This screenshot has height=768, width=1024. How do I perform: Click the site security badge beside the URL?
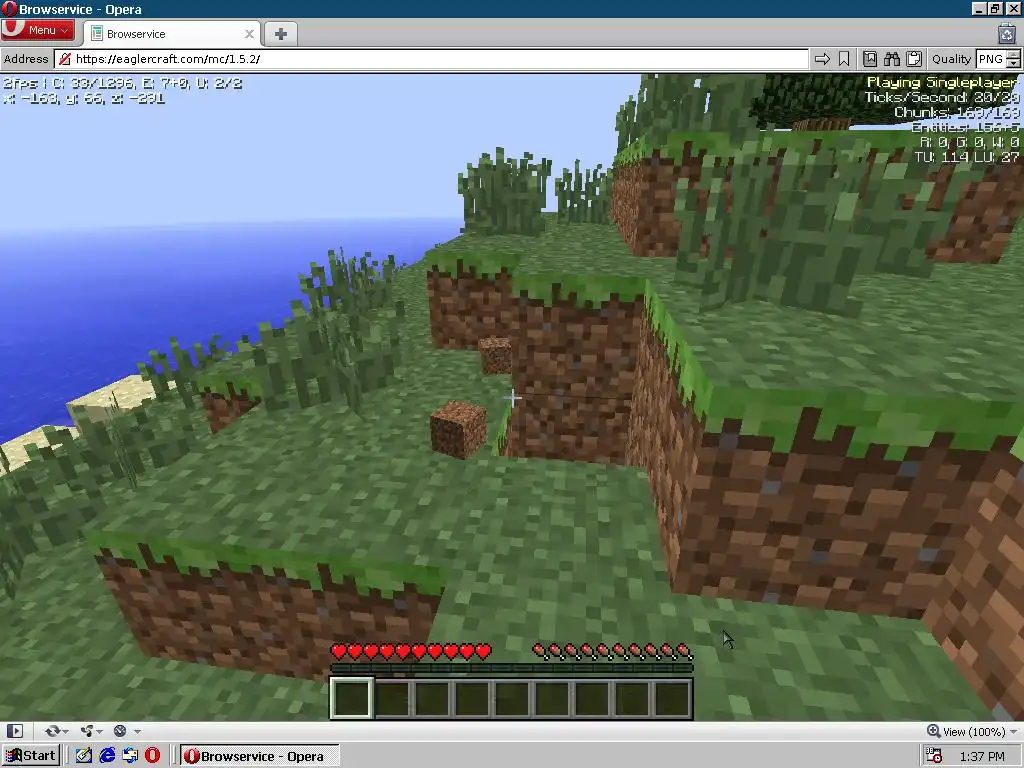[x=65, y=59]
